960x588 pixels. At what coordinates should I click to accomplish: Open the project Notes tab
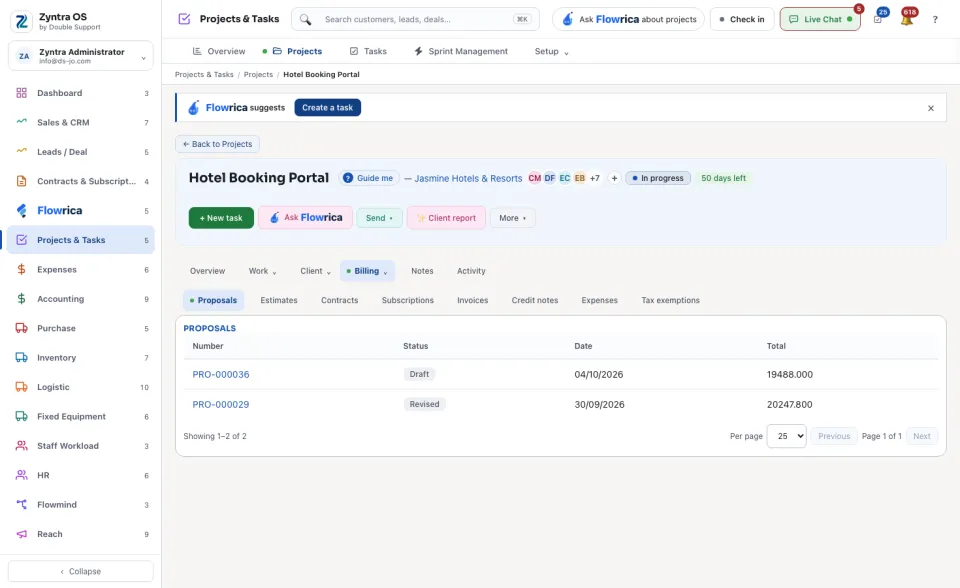[422, 271]
